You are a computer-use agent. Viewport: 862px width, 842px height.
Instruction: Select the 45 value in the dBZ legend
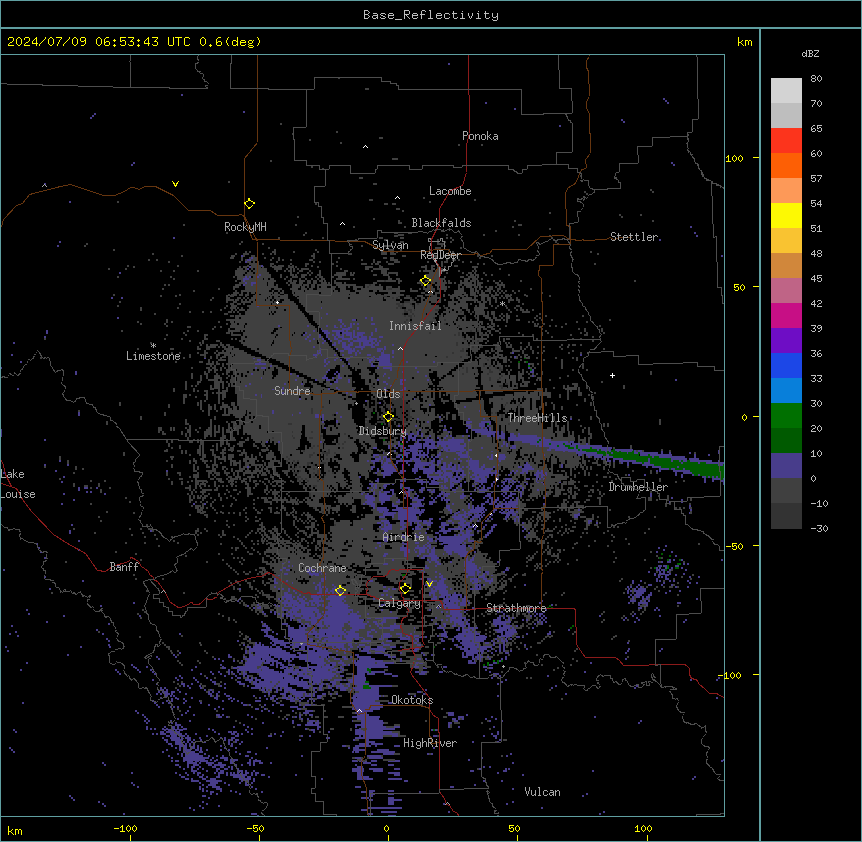tap(816, 279)
